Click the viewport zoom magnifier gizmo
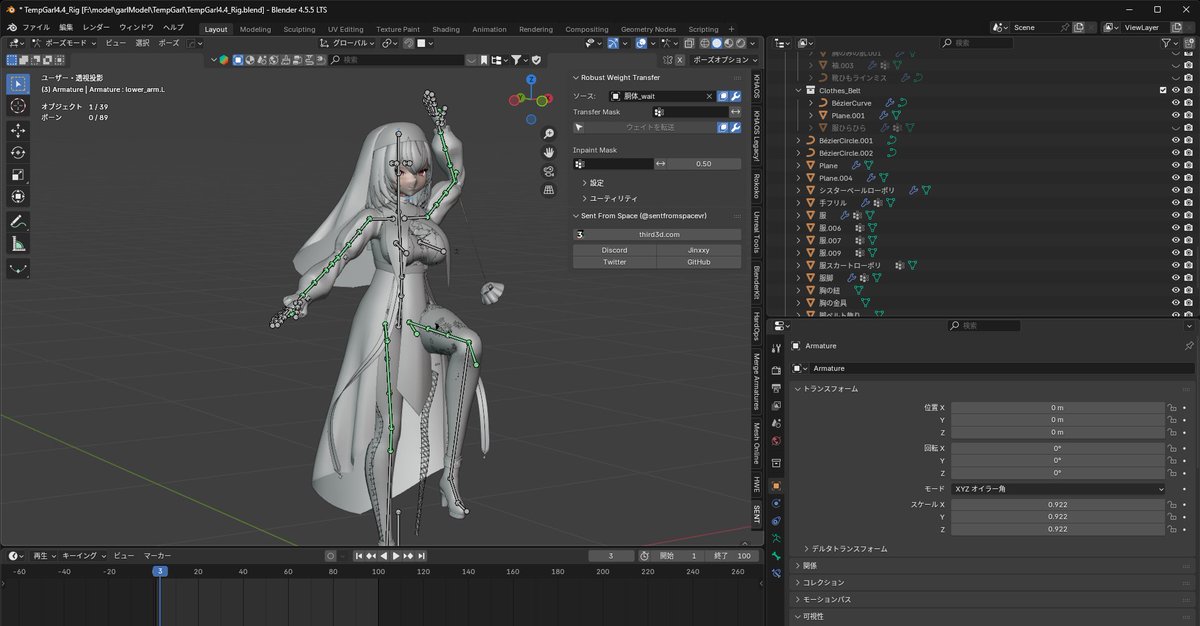Screen dimensions: 1200x626 point(549,134)
